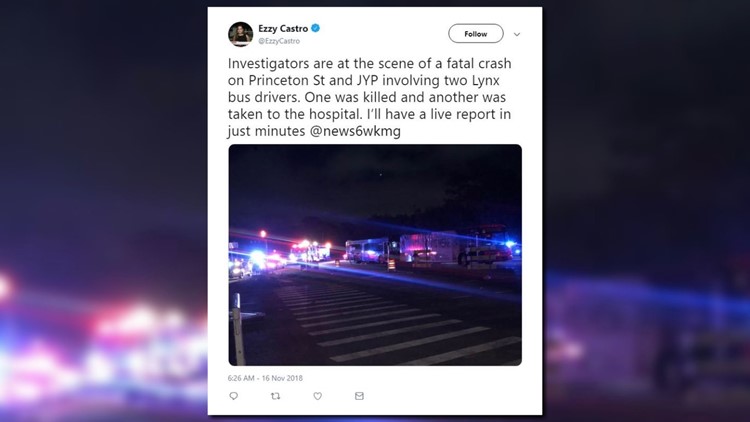Image resolution: width=750 pixels, height=422 pixels.
Task: Click the word 'hospital' in tweet
Action: pos(335,114)
